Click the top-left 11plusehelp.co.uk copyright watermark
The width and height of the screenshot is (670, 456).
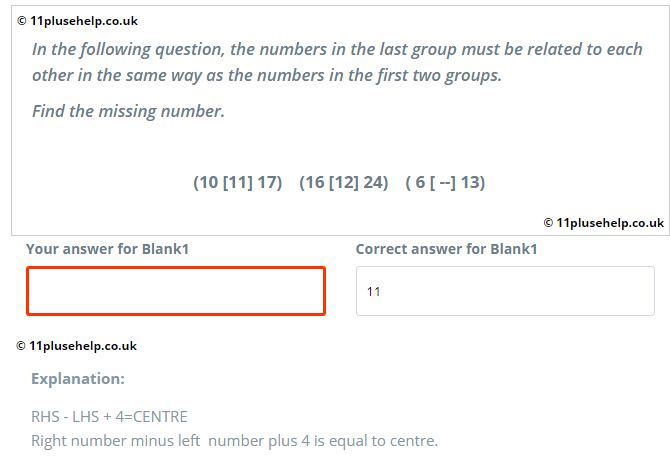77,21
